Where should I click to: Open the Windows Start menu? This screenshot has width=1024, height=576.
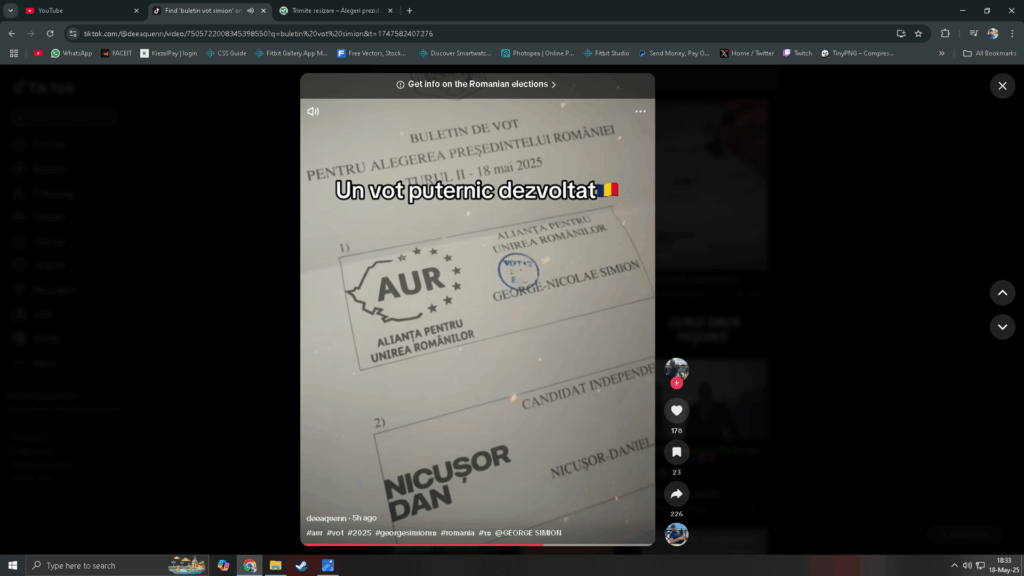coord(12,566)
